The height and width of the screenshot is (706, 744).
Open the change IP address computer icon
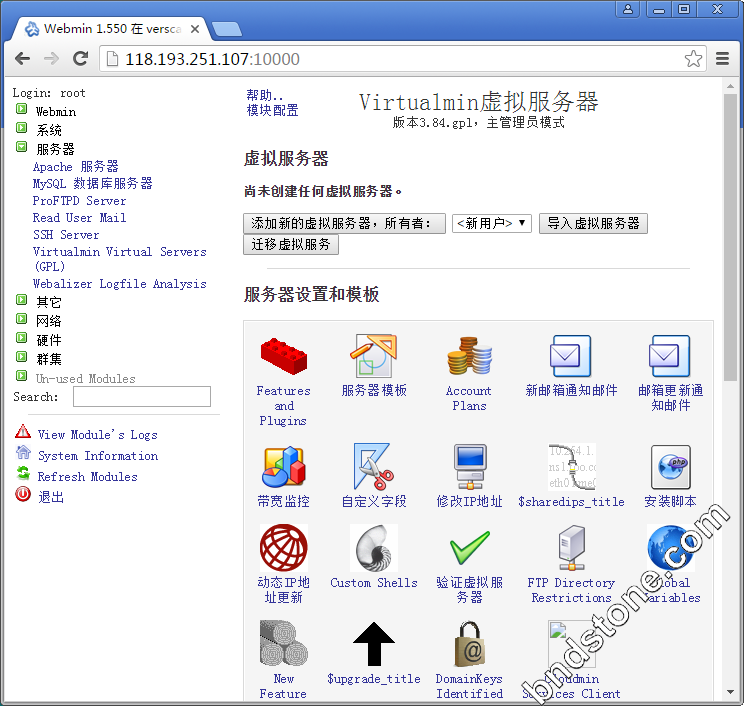[469, 467]
